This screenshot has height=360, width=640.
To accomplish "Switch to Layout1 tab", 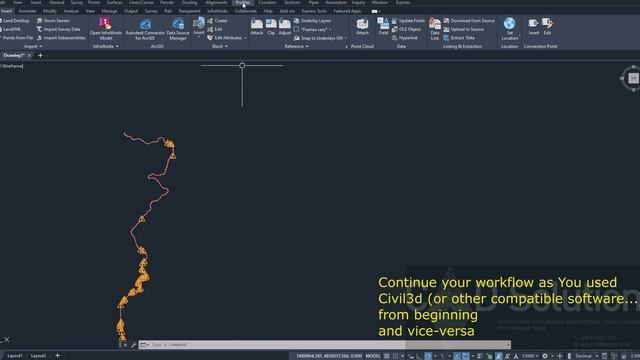I will [x=15, y=356].
